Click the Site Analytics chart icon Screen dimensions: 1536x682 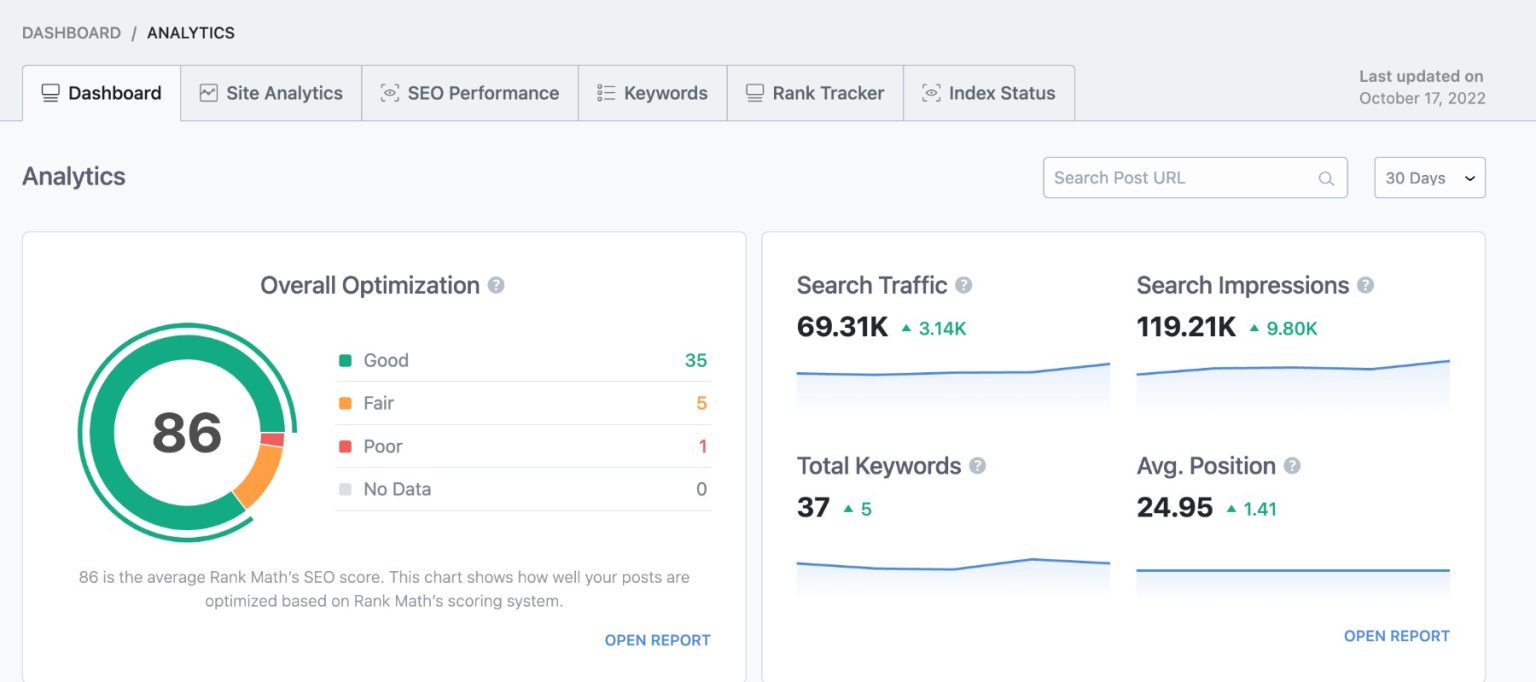208,93
